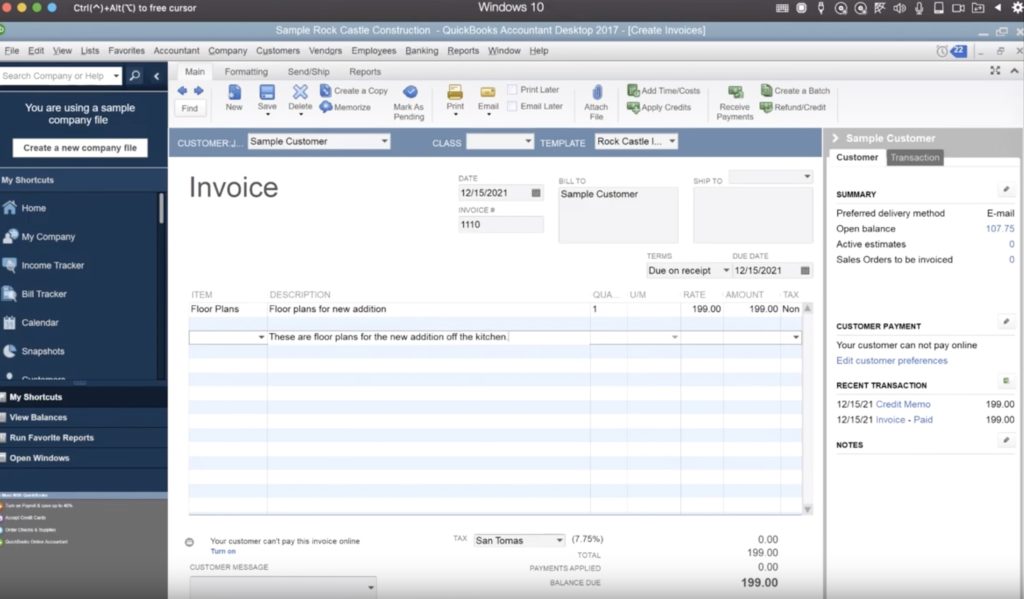
Task: Open the Accountant menu
Action: pos(176,51)
